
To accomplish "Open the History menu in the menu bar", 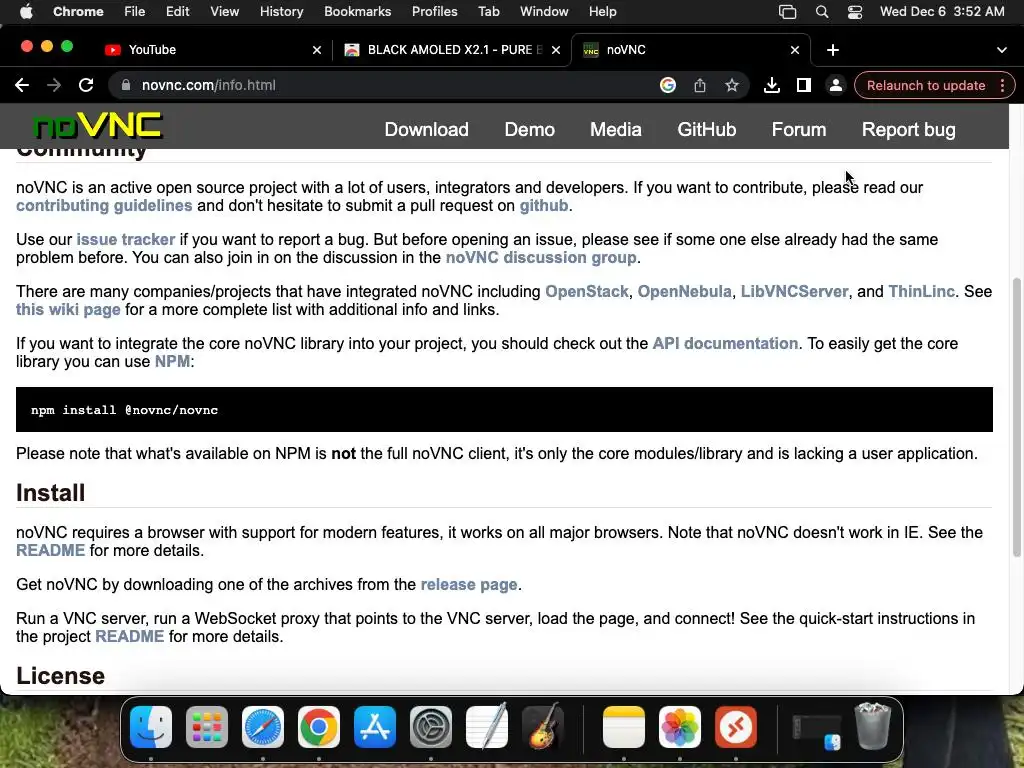I will 281,12.
